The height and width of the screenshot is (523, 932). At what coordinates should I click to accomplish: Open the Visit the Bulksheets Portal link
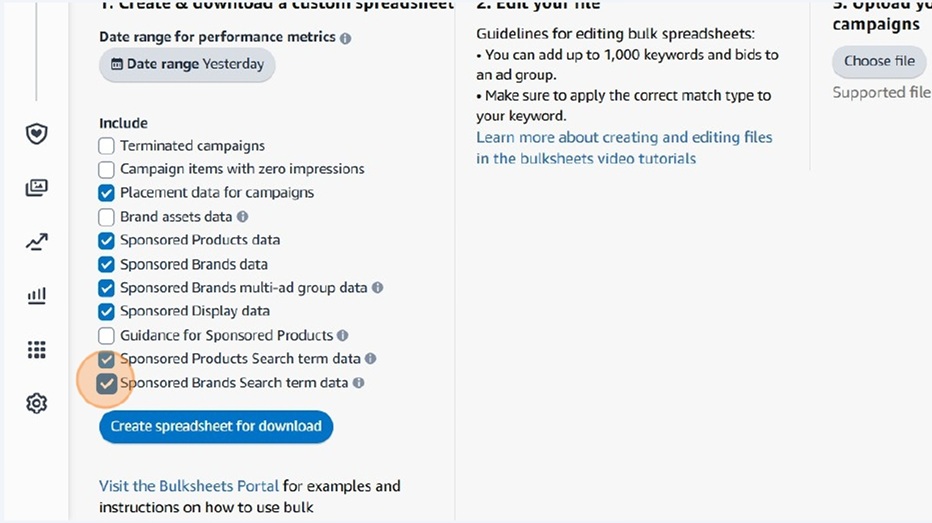(x=189, y=486)
